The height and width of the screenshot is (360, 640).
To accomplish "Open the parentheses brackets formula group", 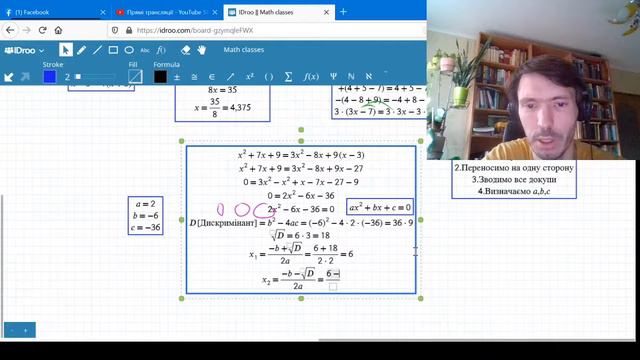I will coord(269,77).
